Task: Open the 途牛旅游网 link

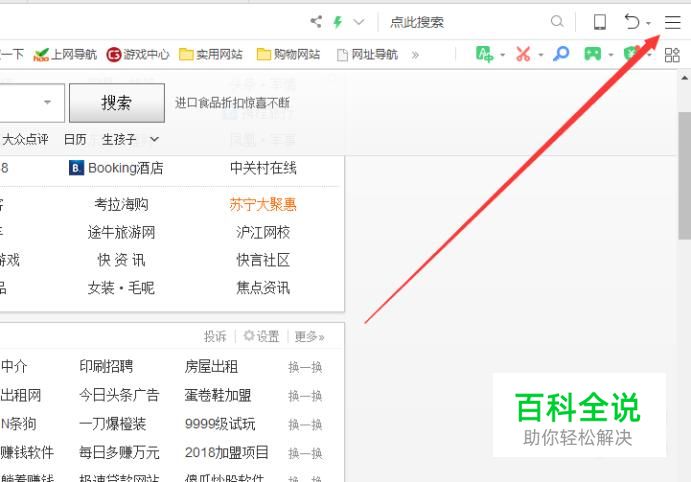Action: coord(121,232)
